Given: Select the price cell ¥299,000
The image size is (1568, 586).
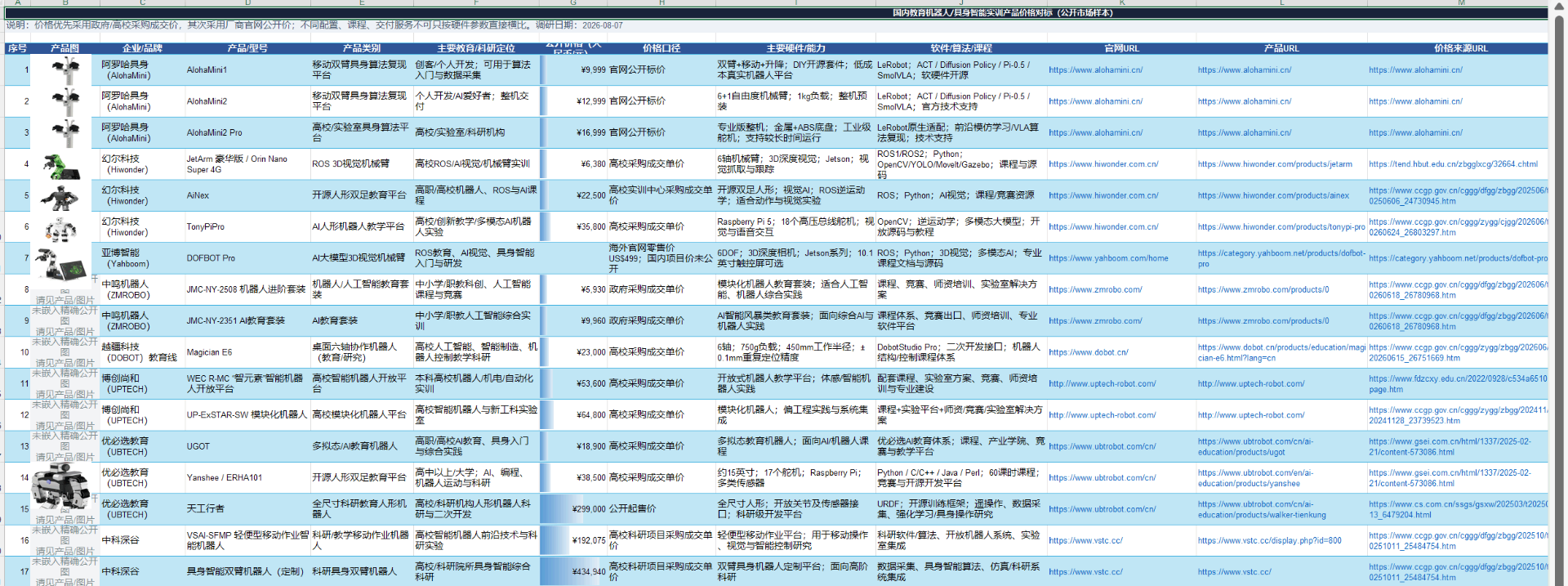Looking at the screenshot, I should point(573,509).
